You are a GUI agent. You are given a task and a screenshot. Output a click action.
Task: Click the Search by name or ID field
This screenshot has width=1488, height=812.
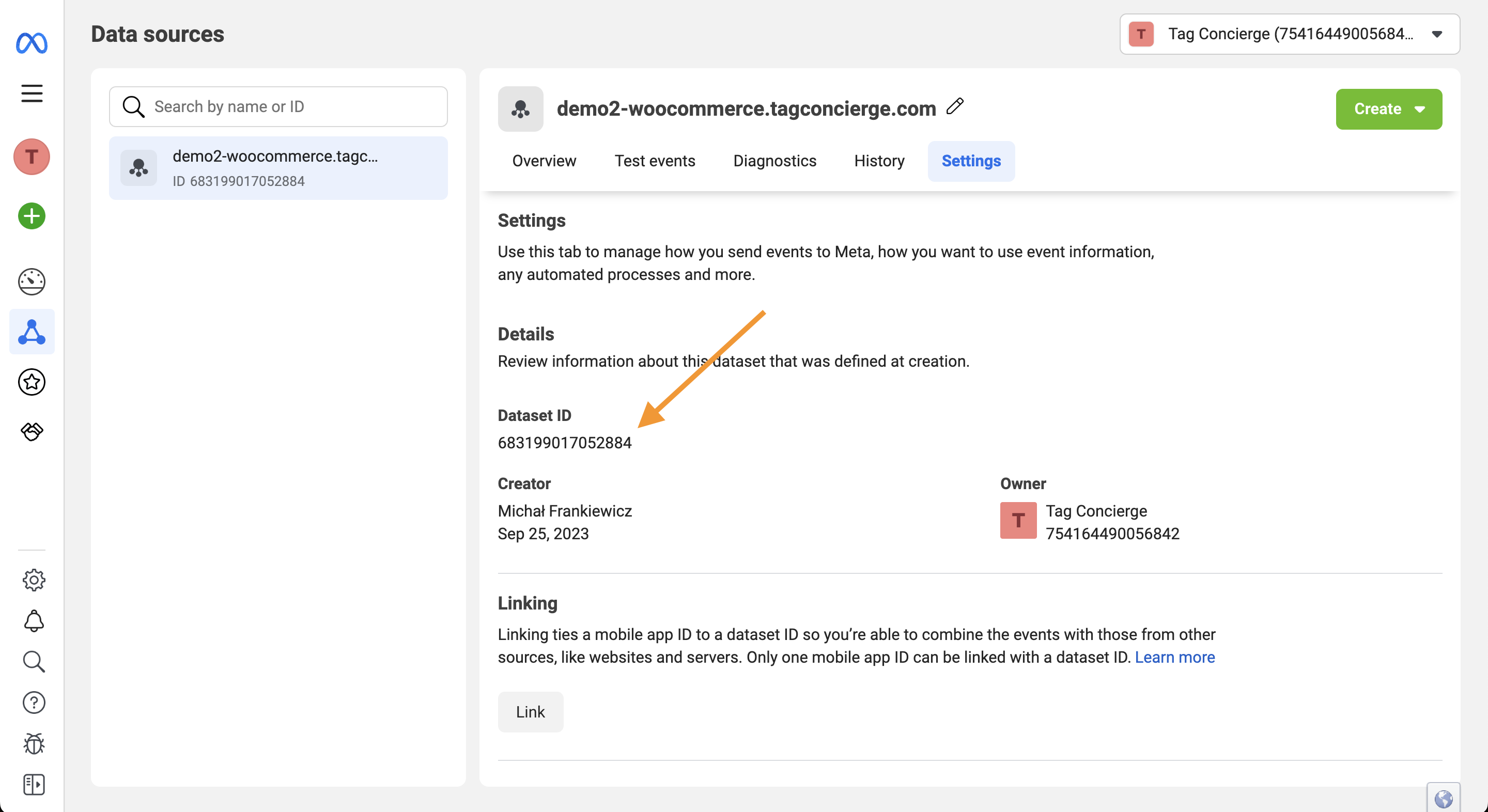click(278, 106)
